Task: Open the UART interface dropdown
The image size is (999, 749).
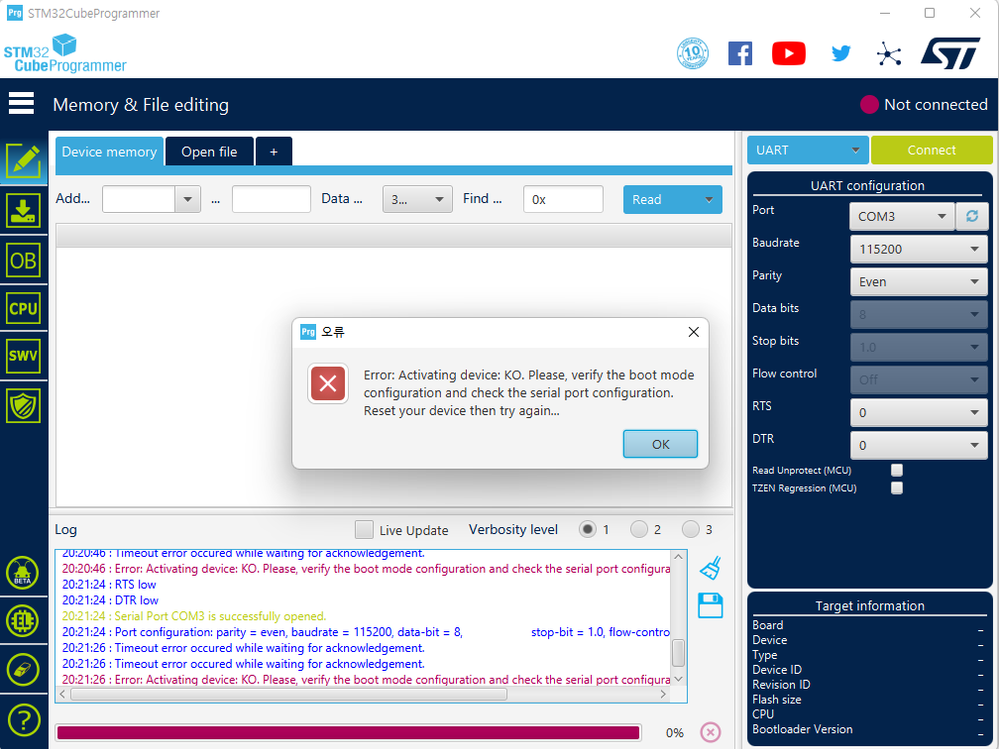Action: [x=808, y=150]
